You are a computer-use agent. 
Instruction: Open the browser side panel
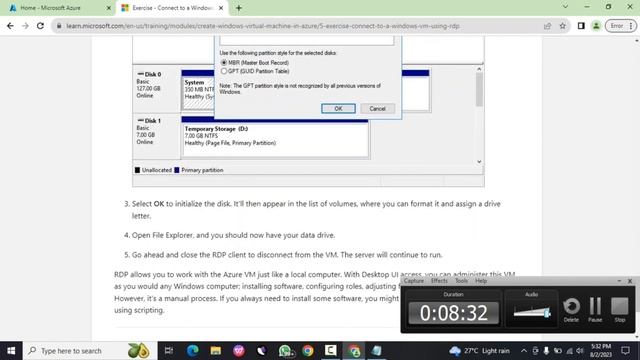[581, 26]
